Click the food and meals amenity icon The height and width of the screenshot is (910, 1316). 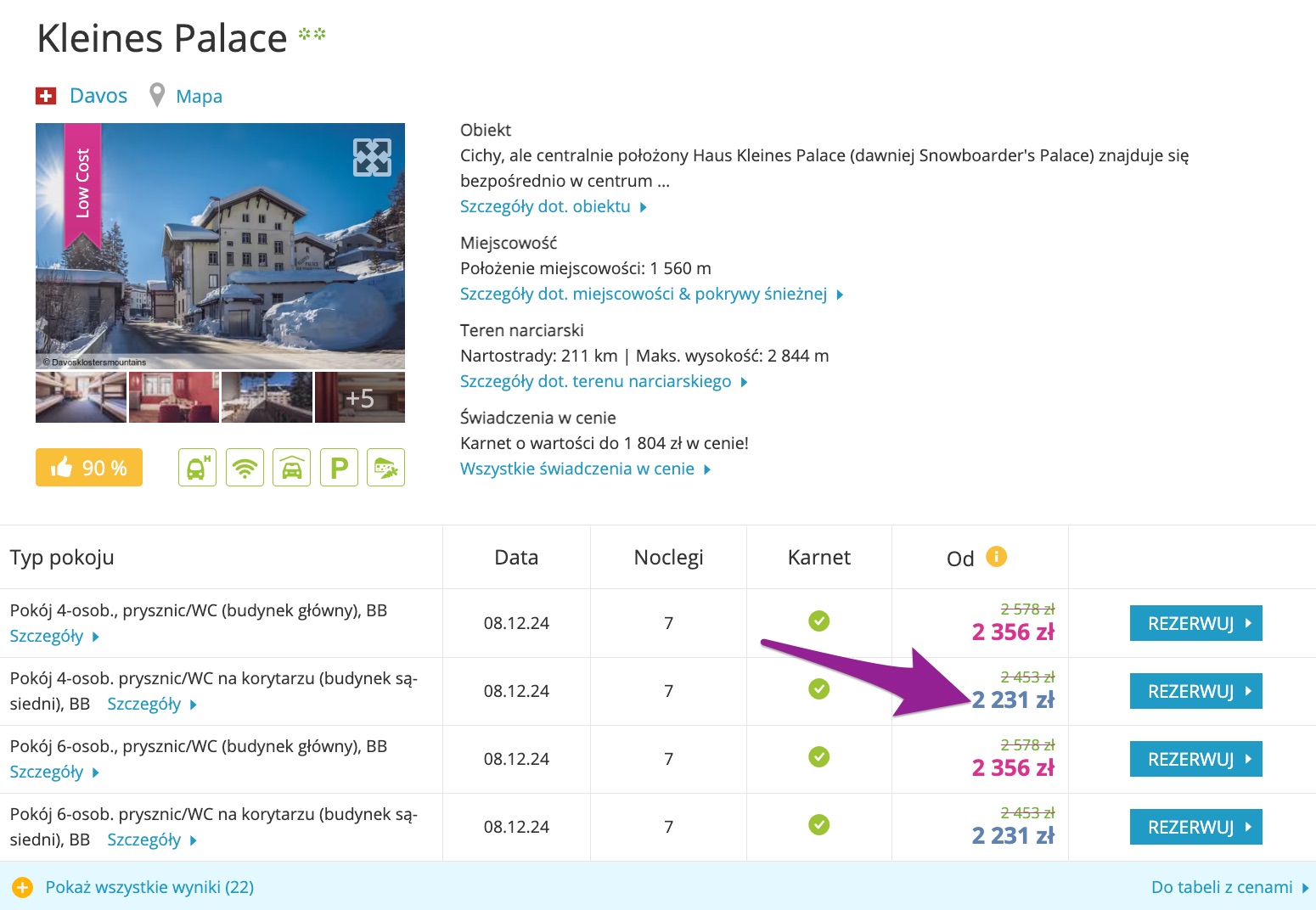[385, 468]
